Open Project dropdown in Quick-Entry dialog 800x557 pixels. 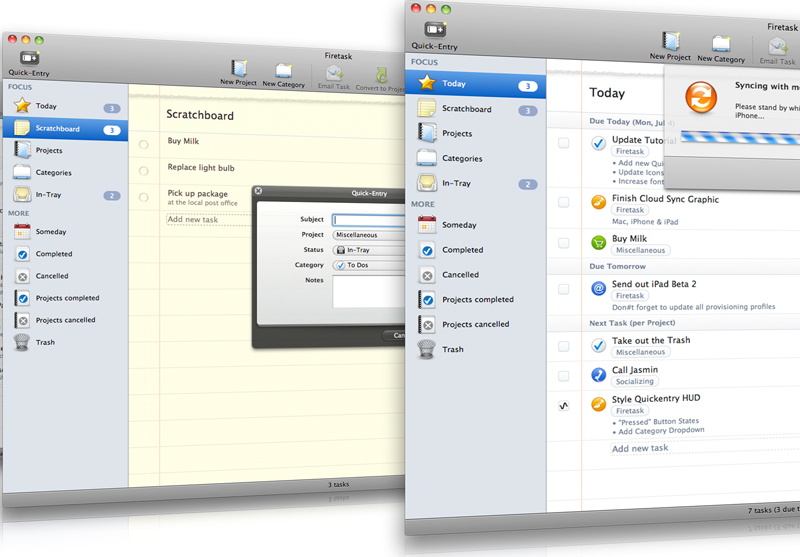click(369, 235)
